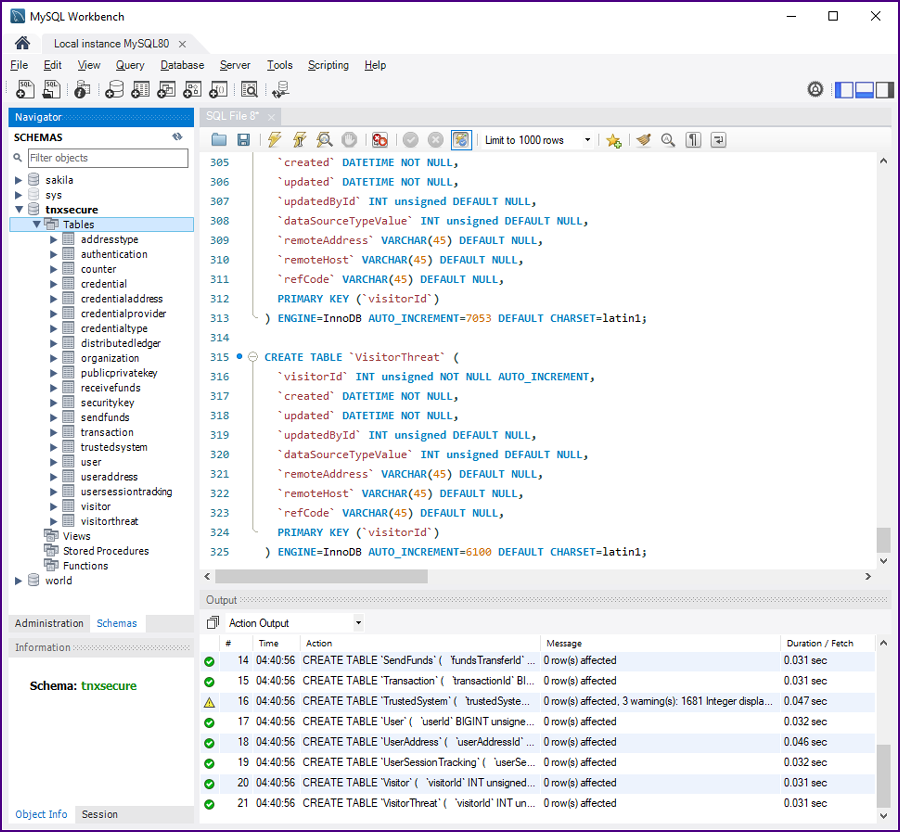Open find panel magnifier icon
The width and height of the screenshot is (900, 832).
[668, 139]
